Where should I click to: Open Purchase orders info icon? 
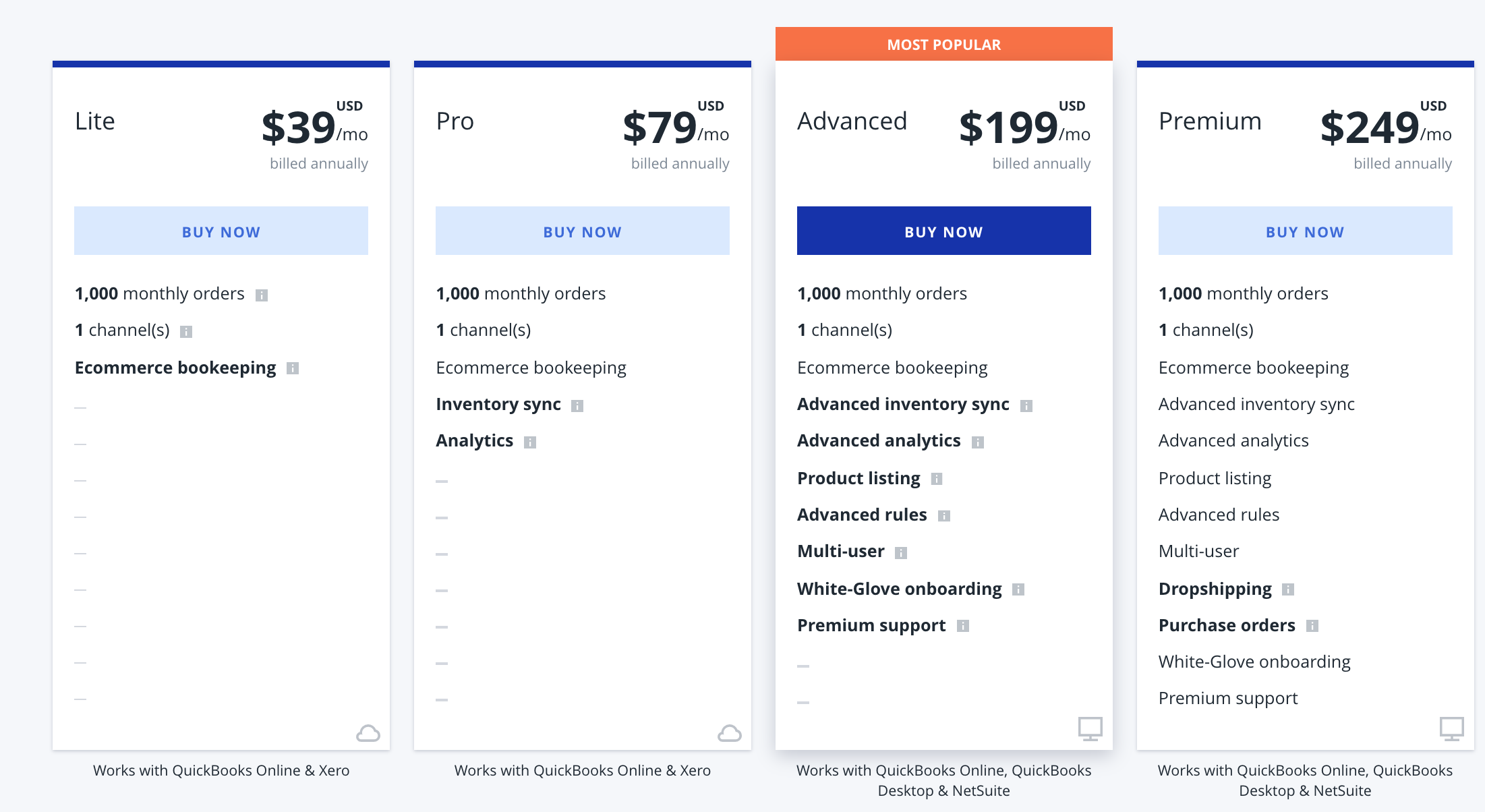click(x=1312, y=626)
